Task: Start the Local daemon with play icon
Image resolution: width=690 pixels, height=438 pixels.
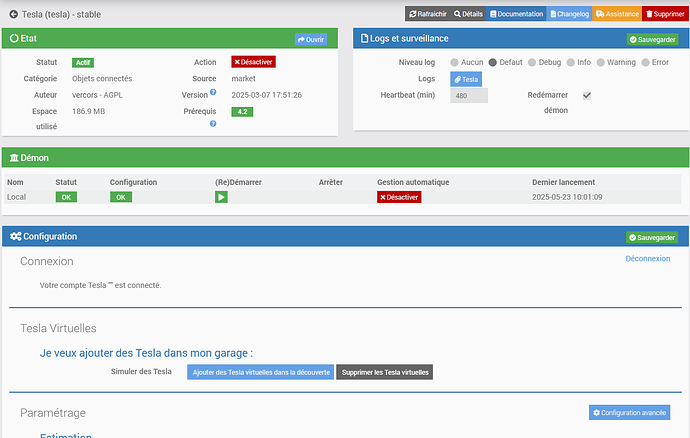Action: click(221, 197)
